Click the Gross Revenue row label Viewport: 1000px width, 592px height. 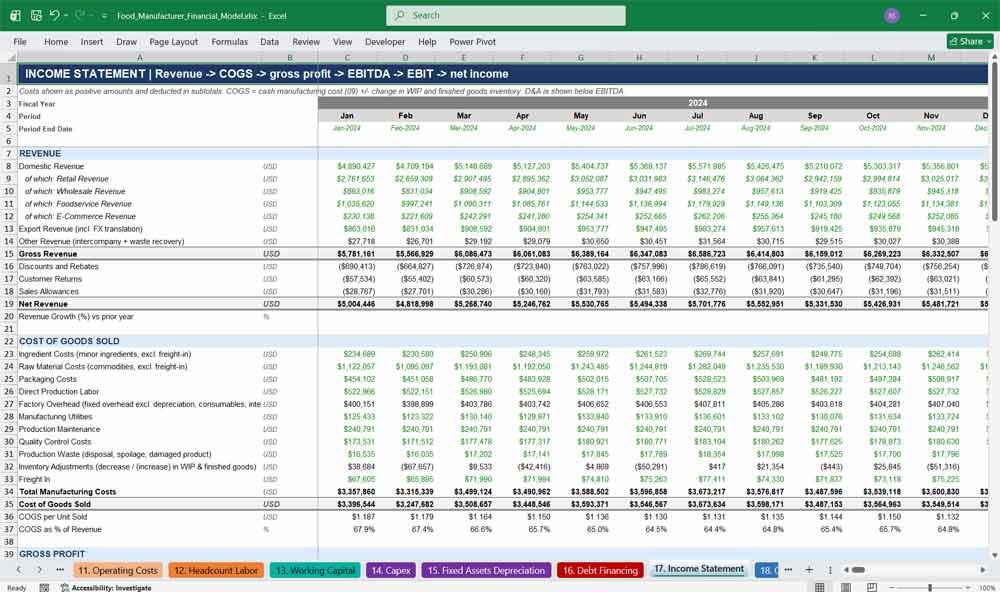[x=48, y=254]
